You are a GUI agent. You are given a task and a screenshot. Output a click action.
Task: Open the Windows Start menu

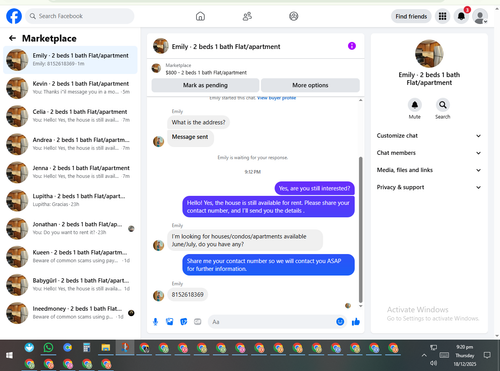9,355
